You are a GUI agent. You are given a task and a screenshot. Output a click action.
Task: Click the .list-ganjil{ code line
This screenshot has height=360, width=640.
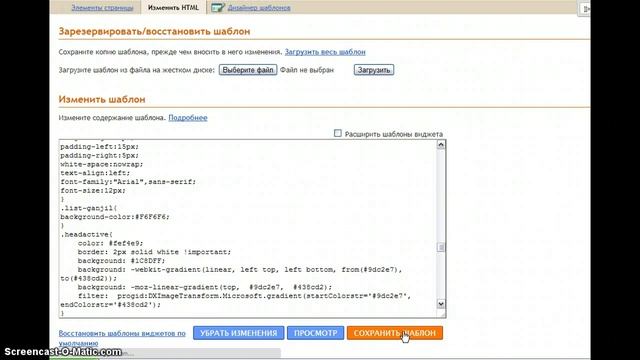click(89, 208)
